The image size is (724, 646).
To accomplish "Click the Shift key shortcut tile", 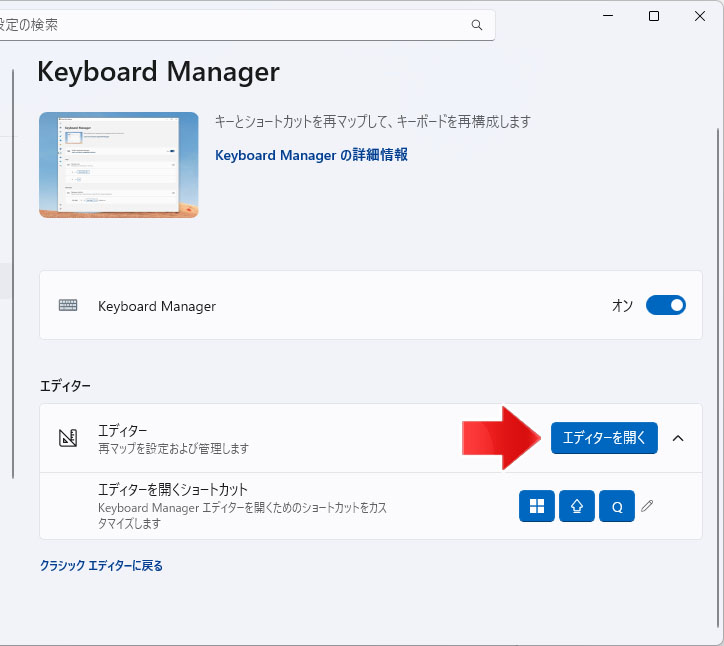I will (x=577, y=506).
